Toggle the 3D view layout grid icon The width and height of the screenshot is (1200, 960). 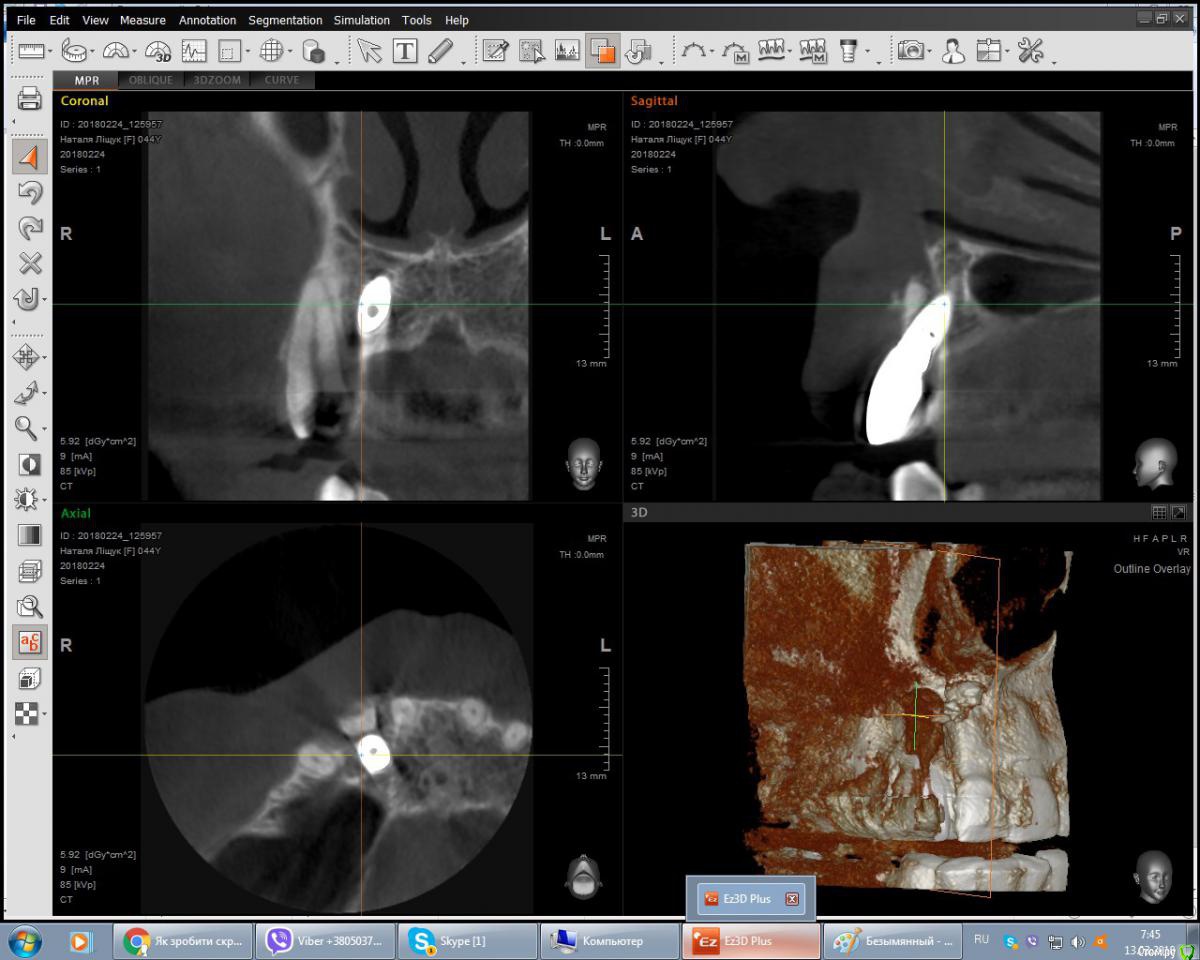[x=1159, y=512]
